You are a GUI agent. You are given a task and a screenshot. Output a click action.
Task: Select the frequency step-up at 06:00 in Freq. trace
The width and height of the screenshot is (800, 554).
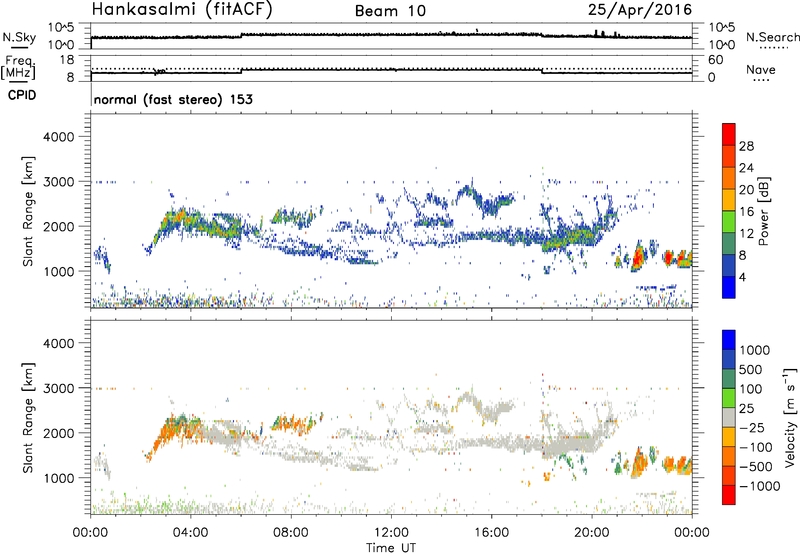241,71
